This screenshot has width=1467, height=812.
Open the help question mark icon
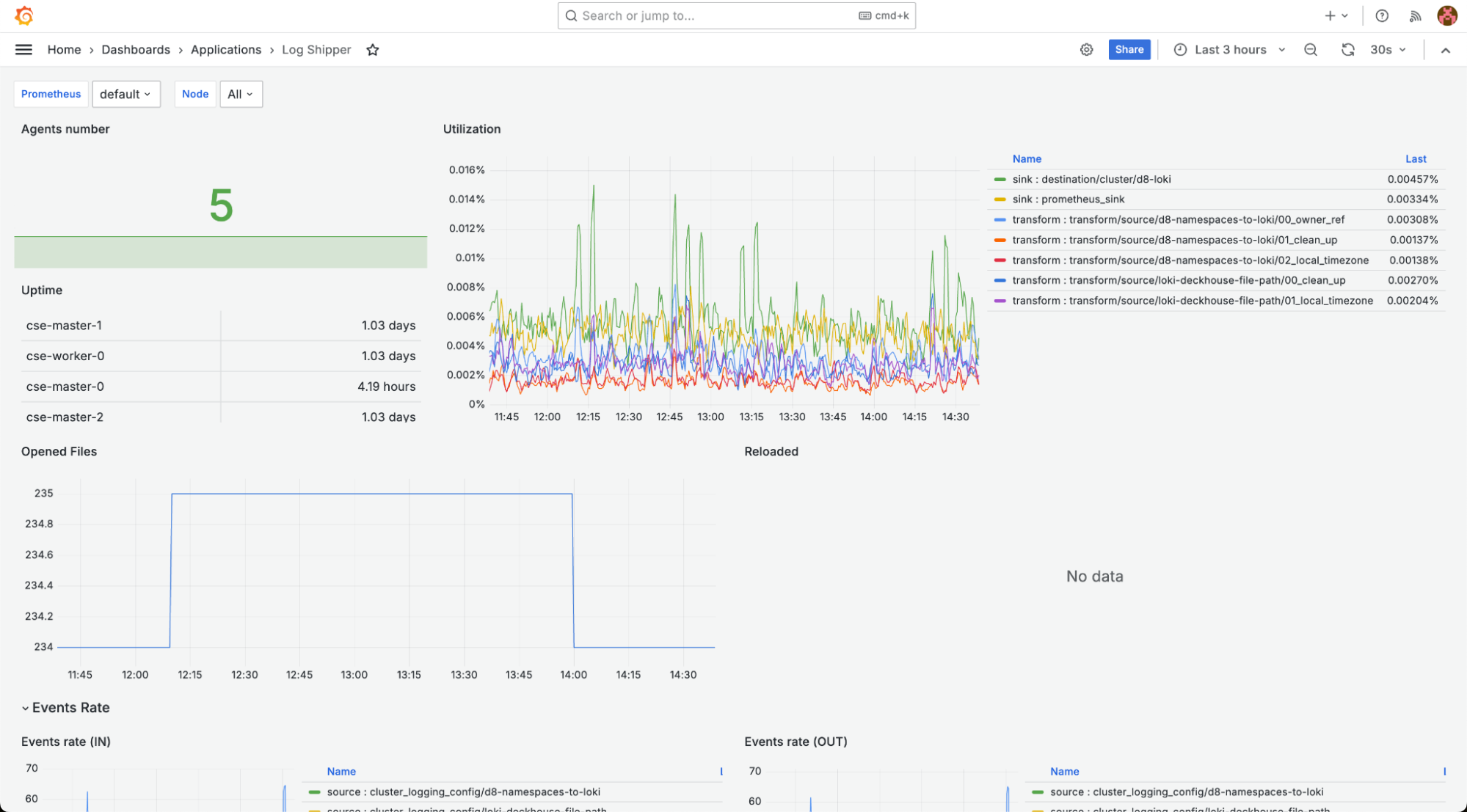click(x=1381, y=15)
